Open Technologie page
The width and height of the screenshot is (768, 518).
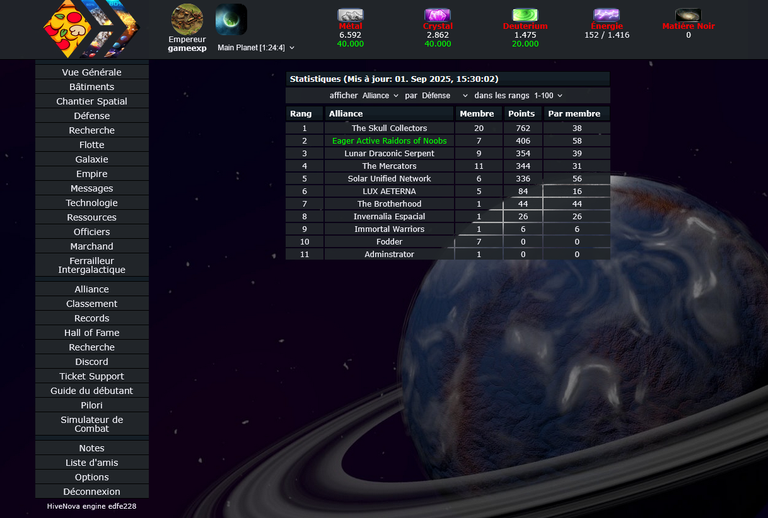click(92, 203)
